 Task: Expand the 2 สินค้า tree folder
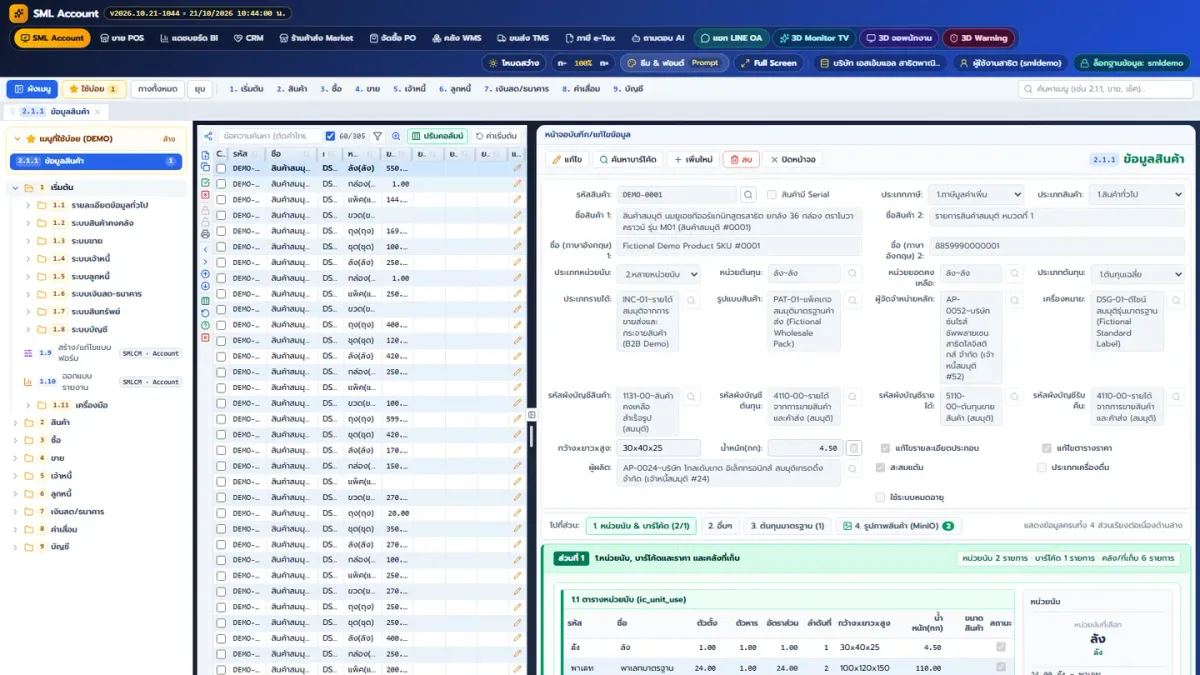pyautogui.click(x=16, y=422)
